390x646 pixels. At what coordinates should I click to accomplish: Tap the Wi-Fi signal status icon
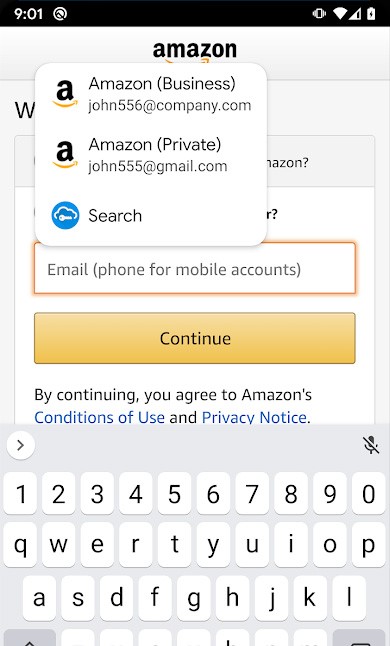[x=341, y=14]
